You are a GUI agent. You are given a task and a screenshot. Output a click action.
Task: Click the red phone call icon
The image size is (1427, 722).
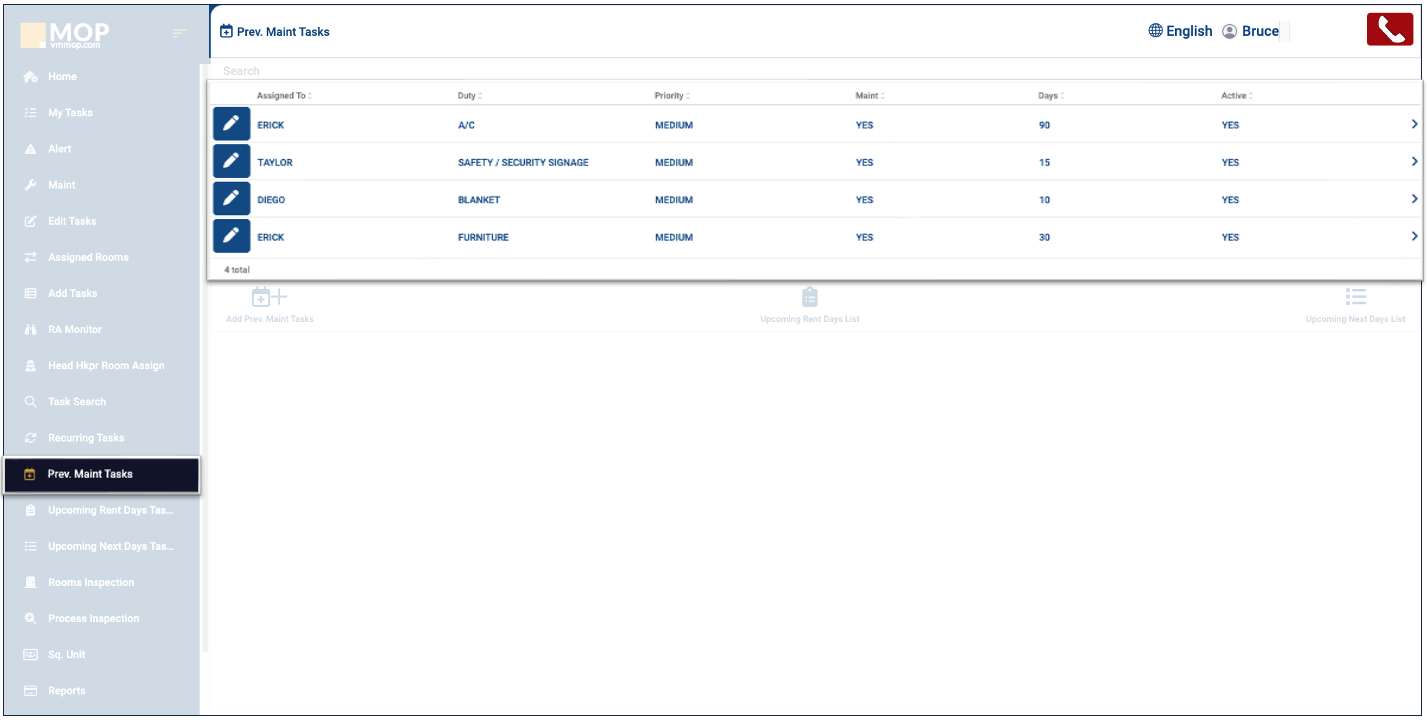click(1389, 30)
